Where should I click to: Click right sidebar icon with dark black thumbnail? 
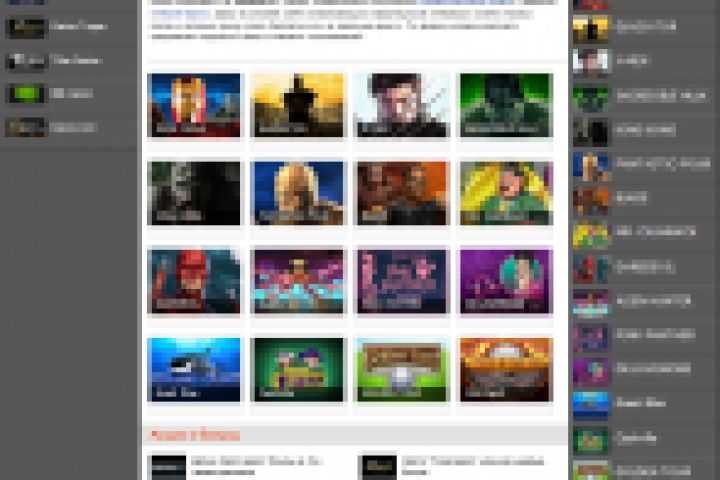pyautogui.click(x=591, y=131)
